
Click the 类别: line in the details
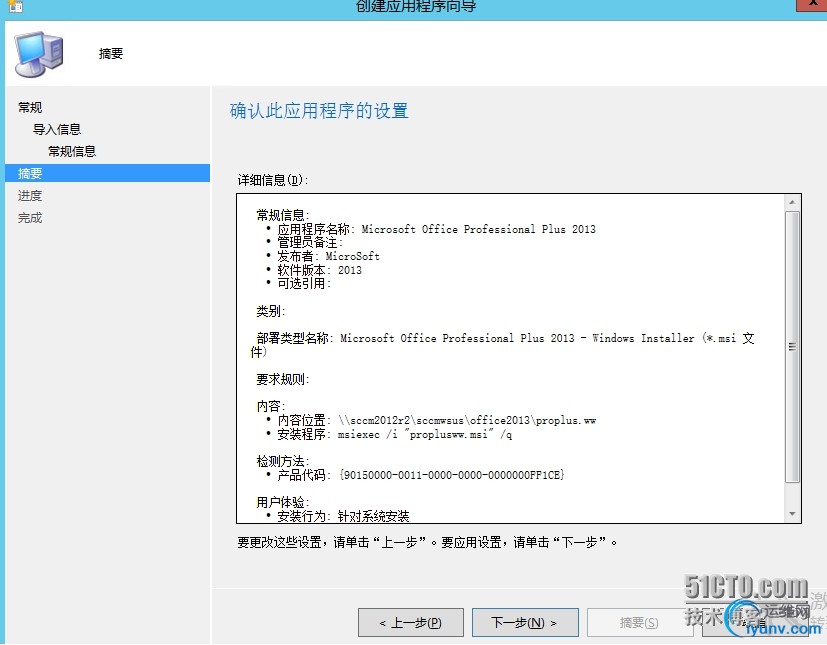(x=271, y=311)
